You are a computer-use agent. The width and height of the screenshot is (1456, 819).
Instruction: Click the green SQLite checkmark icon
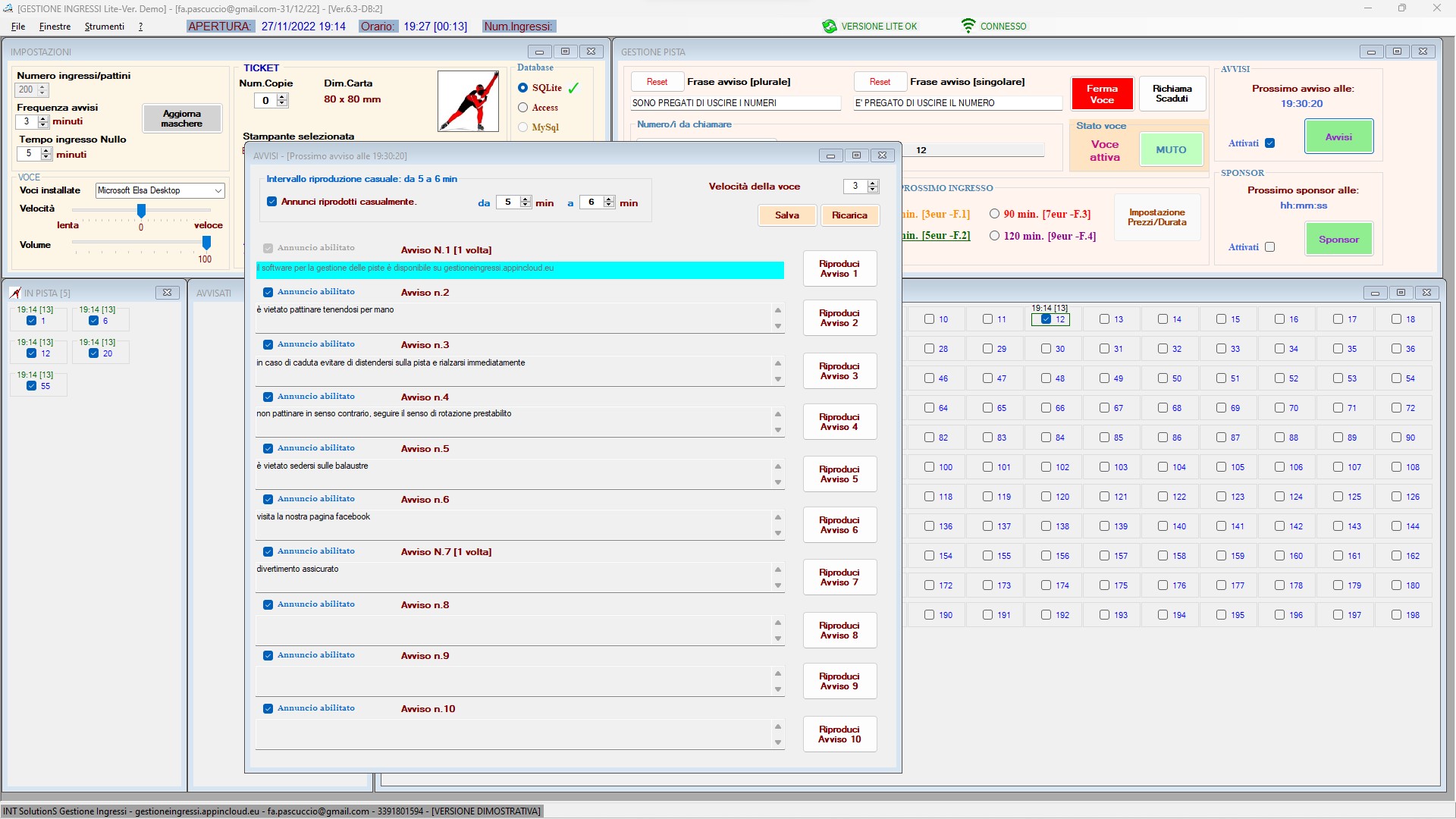point(573,88)
